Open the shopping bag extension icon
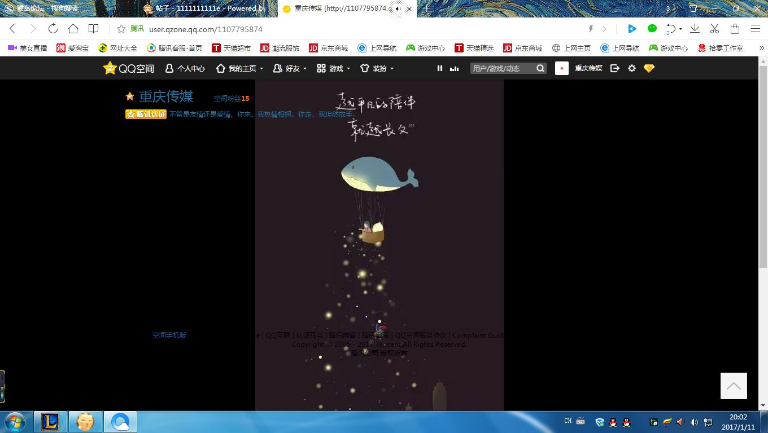This screenshot has height=433, width=768. (735, 29)
